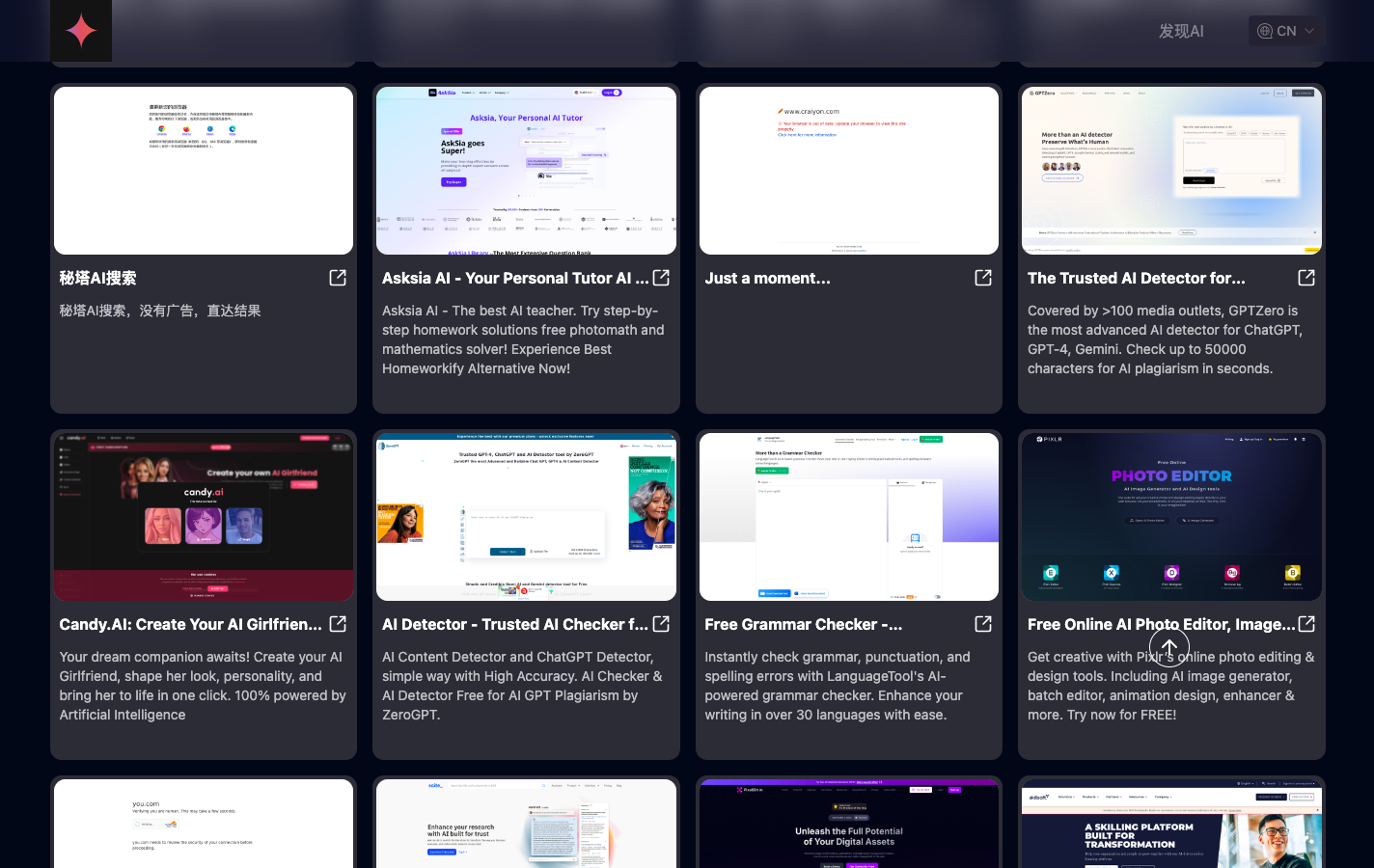Image resolution: width=1374 pixels, height=868 pixels.
Task: Open external link icon for Trusted AI Detector card
Action: tap(1306, 278)
